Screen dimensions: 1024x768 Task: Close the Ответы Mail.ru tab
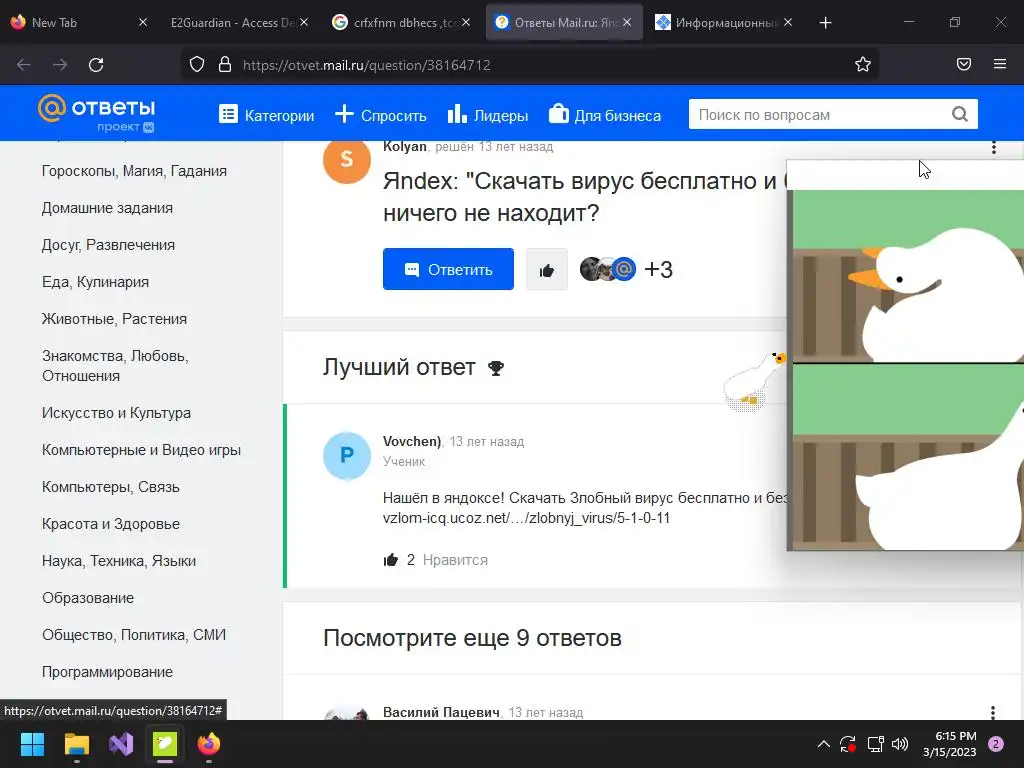pyautogui.click(x=627, y=22)
